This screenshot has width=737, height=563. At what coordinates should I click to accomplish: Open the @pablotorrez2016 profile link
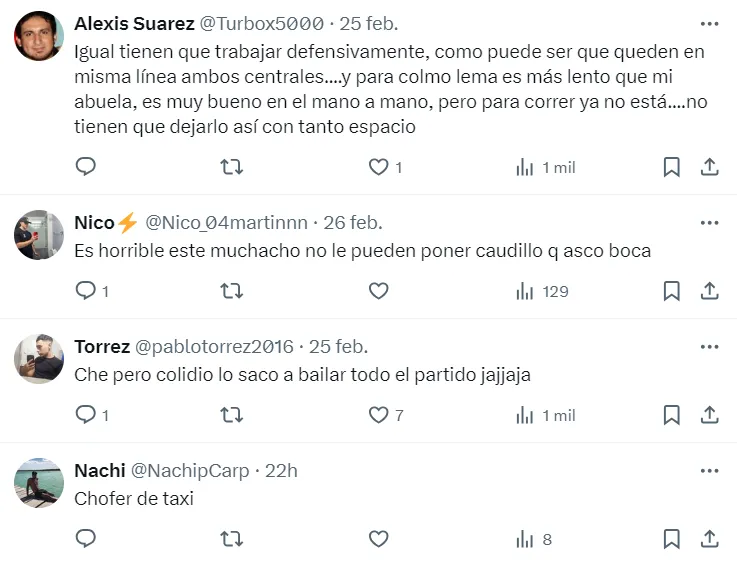(x=214, y=347)
